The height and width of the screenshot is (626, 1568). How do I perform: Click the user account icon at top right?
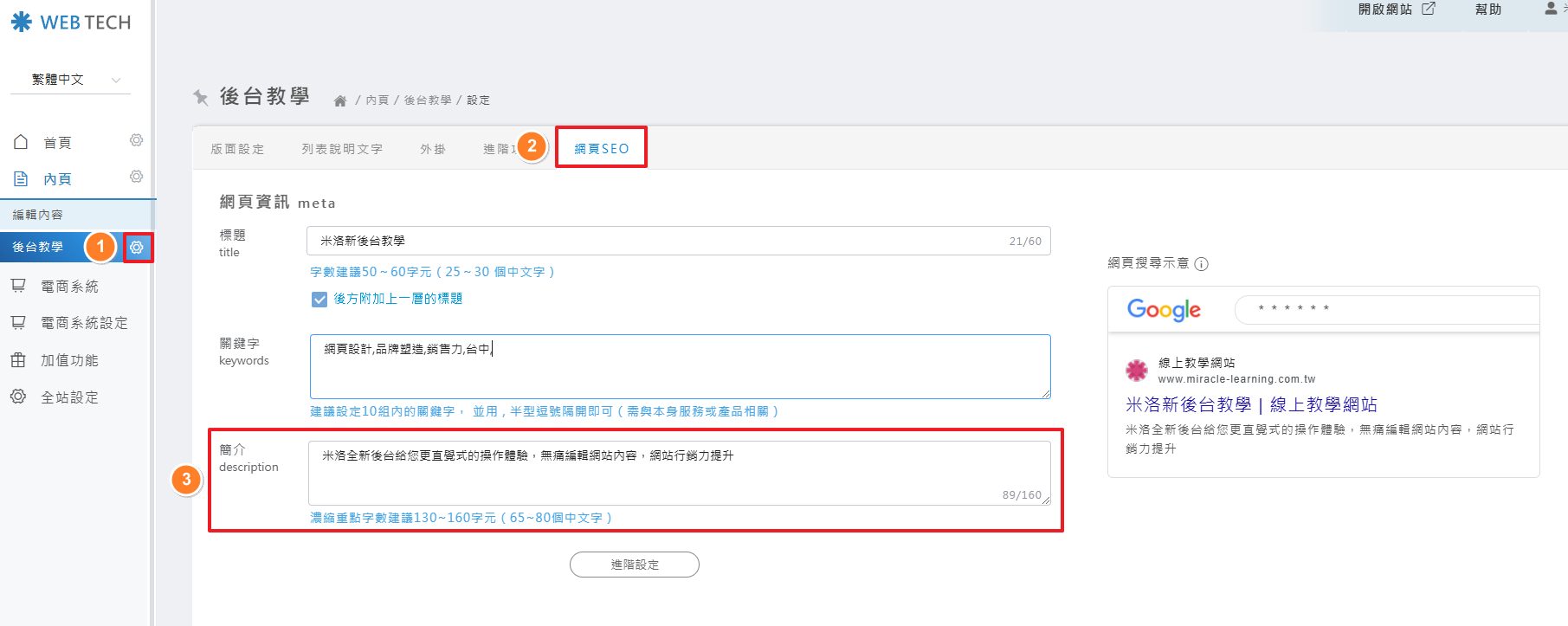[x=1550, y=9]
